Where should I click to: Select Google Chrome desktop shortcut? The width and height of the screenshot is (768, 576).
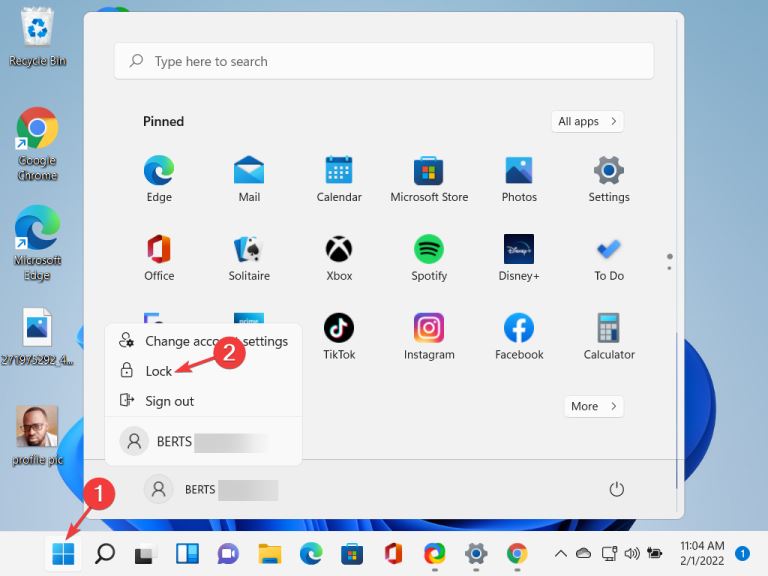pos(37,144)
